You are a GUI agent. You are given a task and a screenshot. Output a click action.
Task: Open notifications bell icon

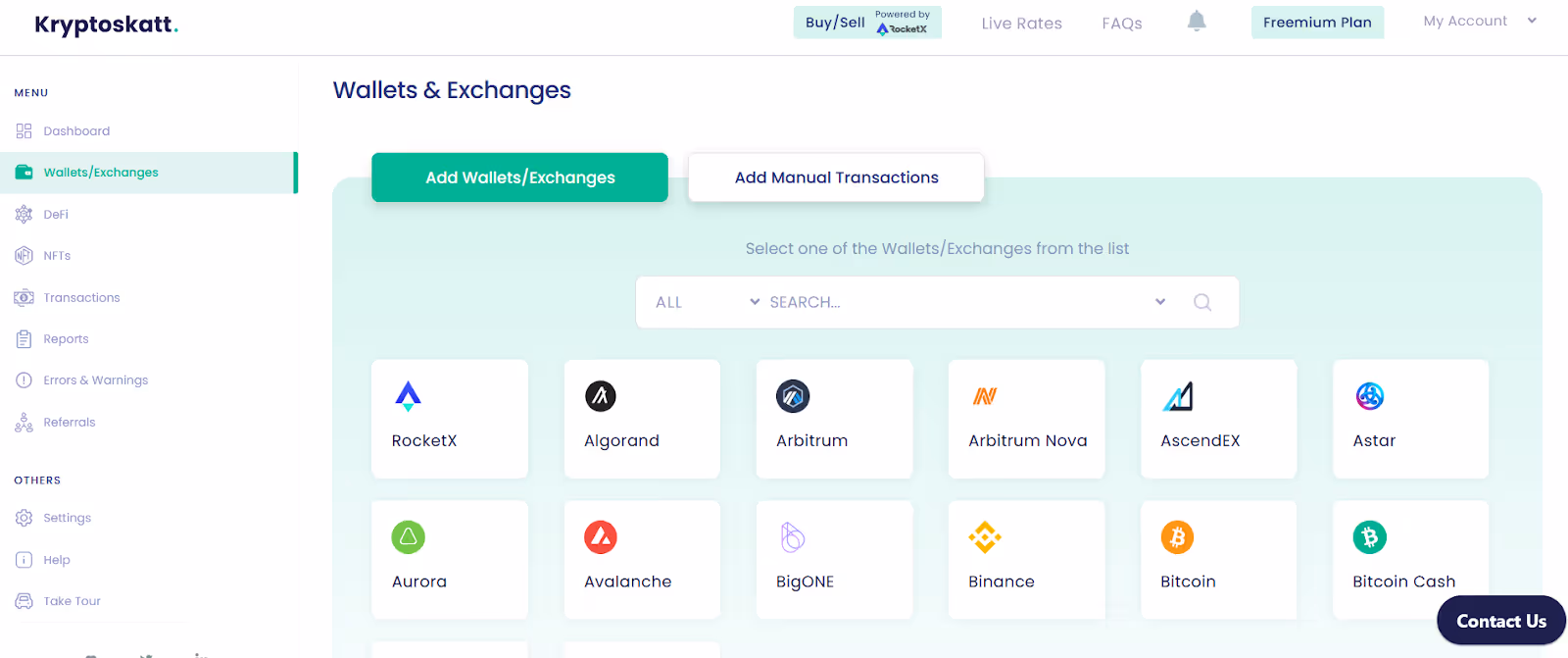pyautogui.click(x=1197, y=22)
